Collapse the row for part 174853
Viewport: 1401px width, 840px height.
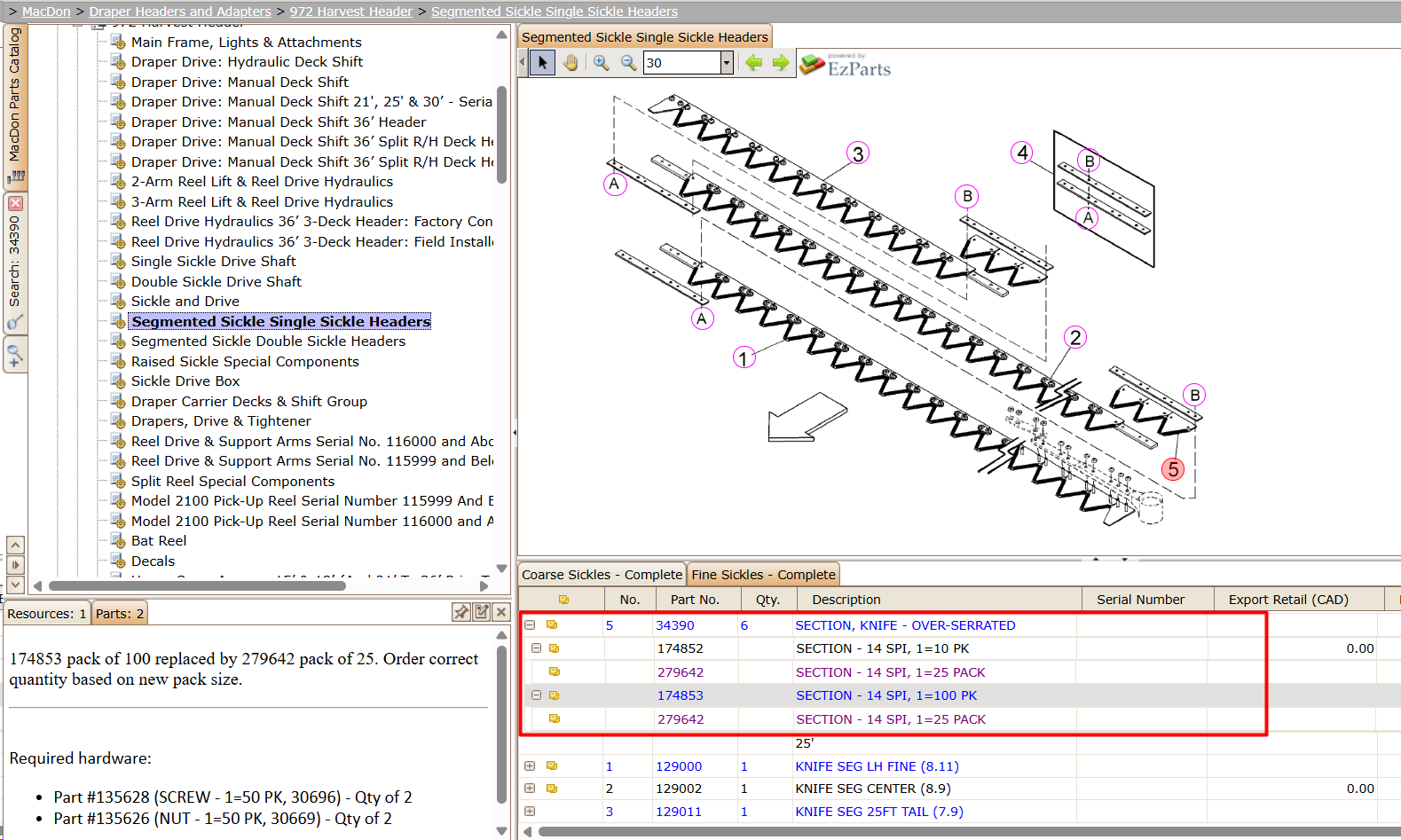click(536, 695)
